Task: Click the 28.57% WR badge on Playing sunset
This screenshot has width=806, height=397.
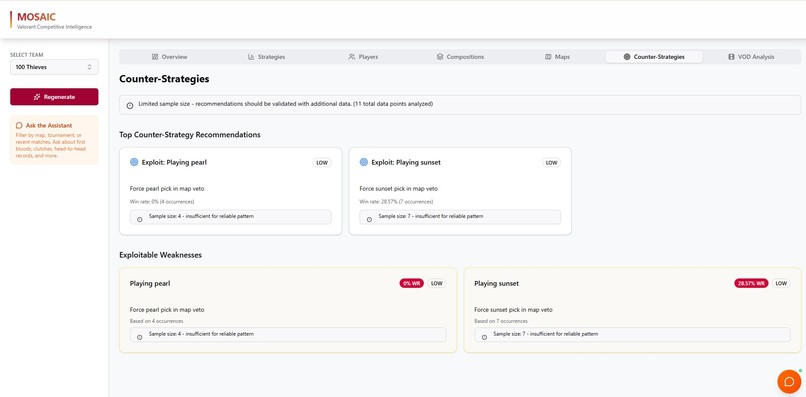Action: (751, 283)
